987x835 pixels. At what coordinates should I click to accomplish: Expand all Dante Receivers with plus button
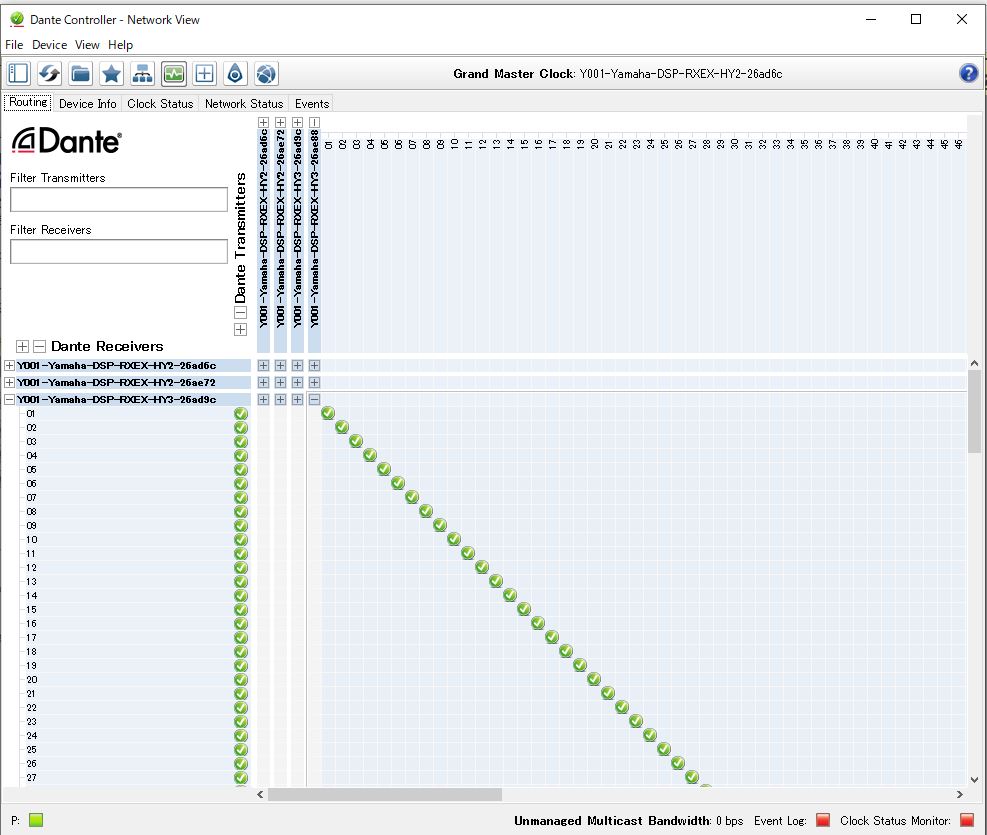pos(22,347)
